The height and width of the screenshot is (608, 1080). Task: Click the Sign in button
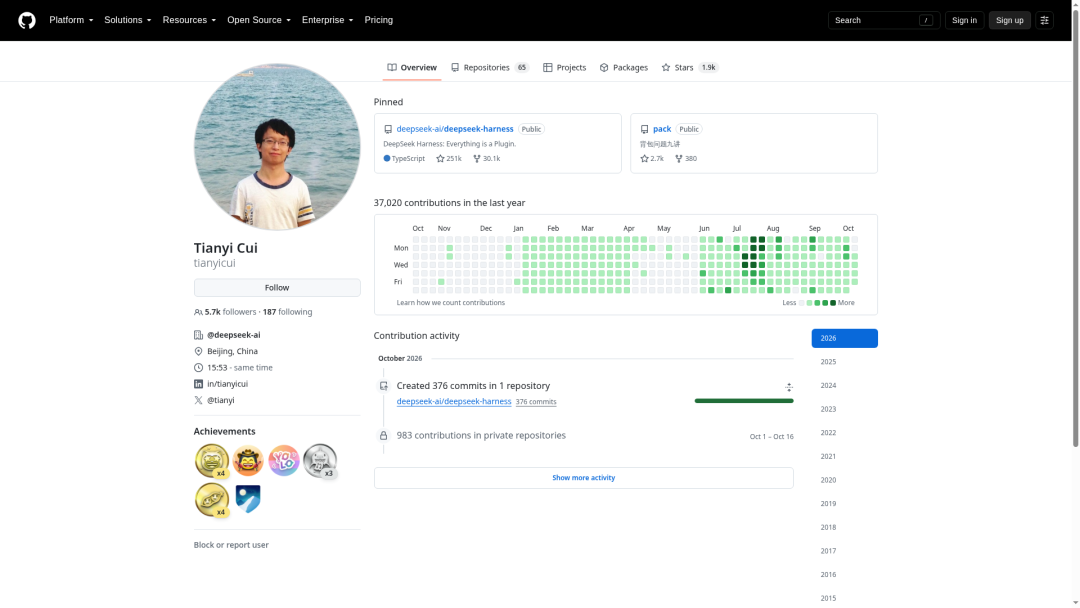pyautogui.click(x=964, y=20)
